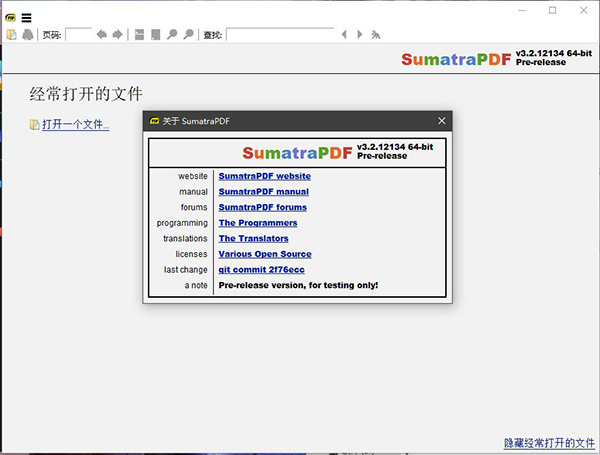Click the zoom out magnifier icon

point(172,34)
